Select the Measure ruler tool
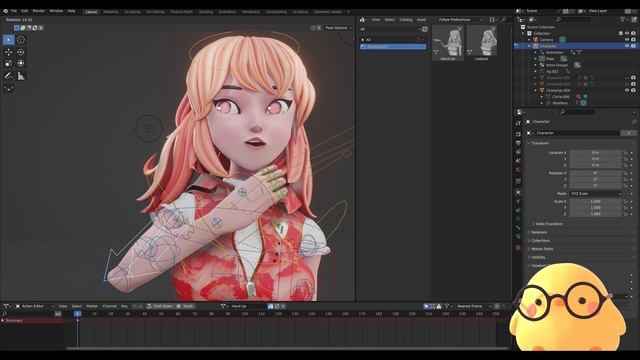 [21, 76]
